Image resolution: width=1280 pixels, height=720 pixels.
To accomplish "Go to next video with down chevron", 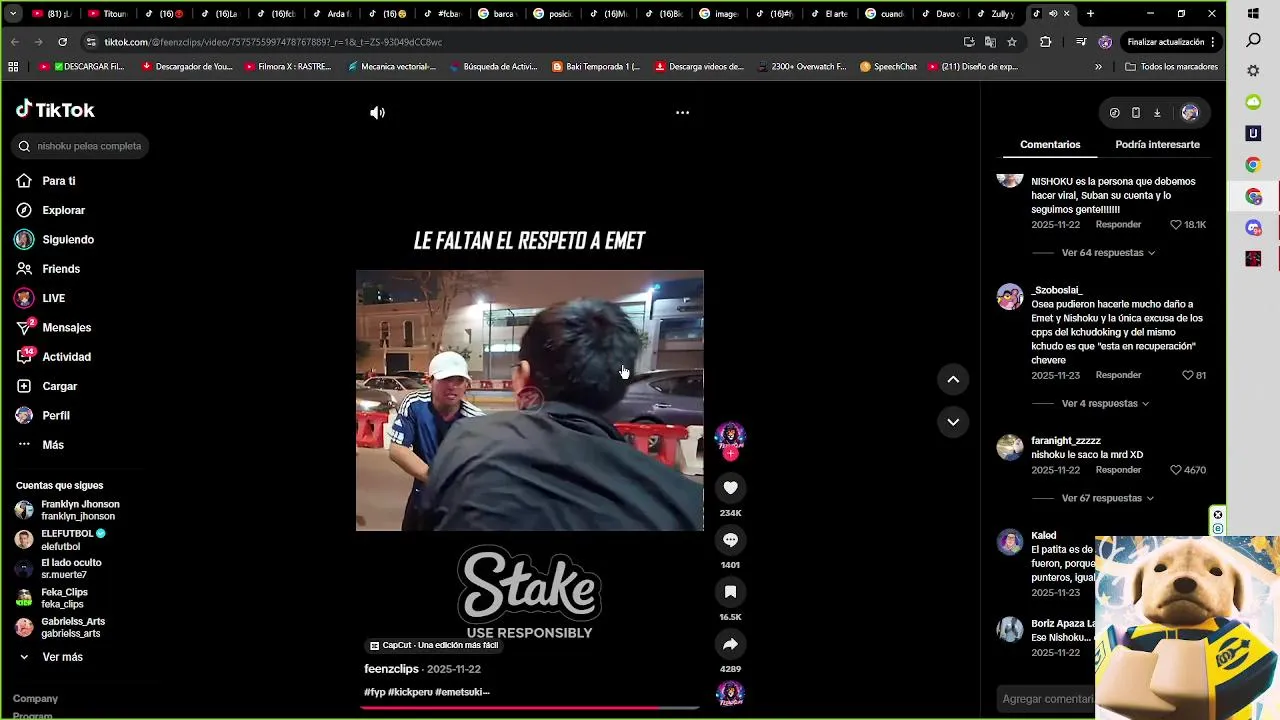I will click(x=953, y=422).
